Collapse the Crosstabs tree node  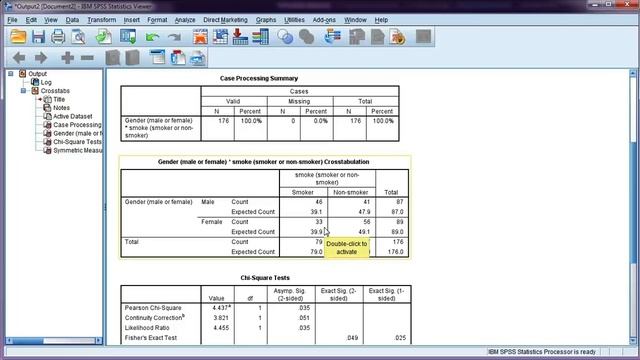click(23, 91)
